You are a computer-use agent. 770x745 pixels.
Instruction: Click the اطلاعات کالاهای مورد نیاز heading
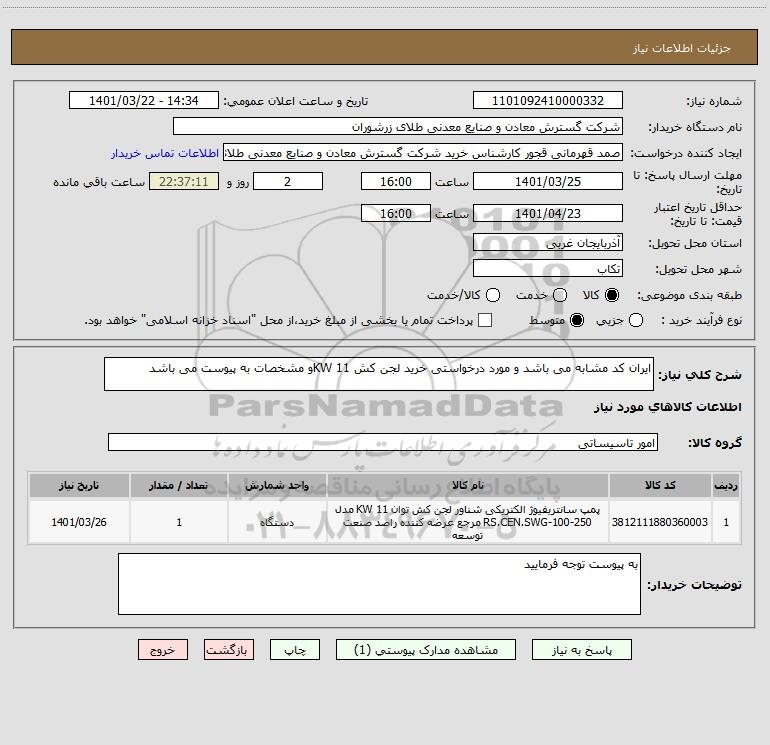(667, 407)
